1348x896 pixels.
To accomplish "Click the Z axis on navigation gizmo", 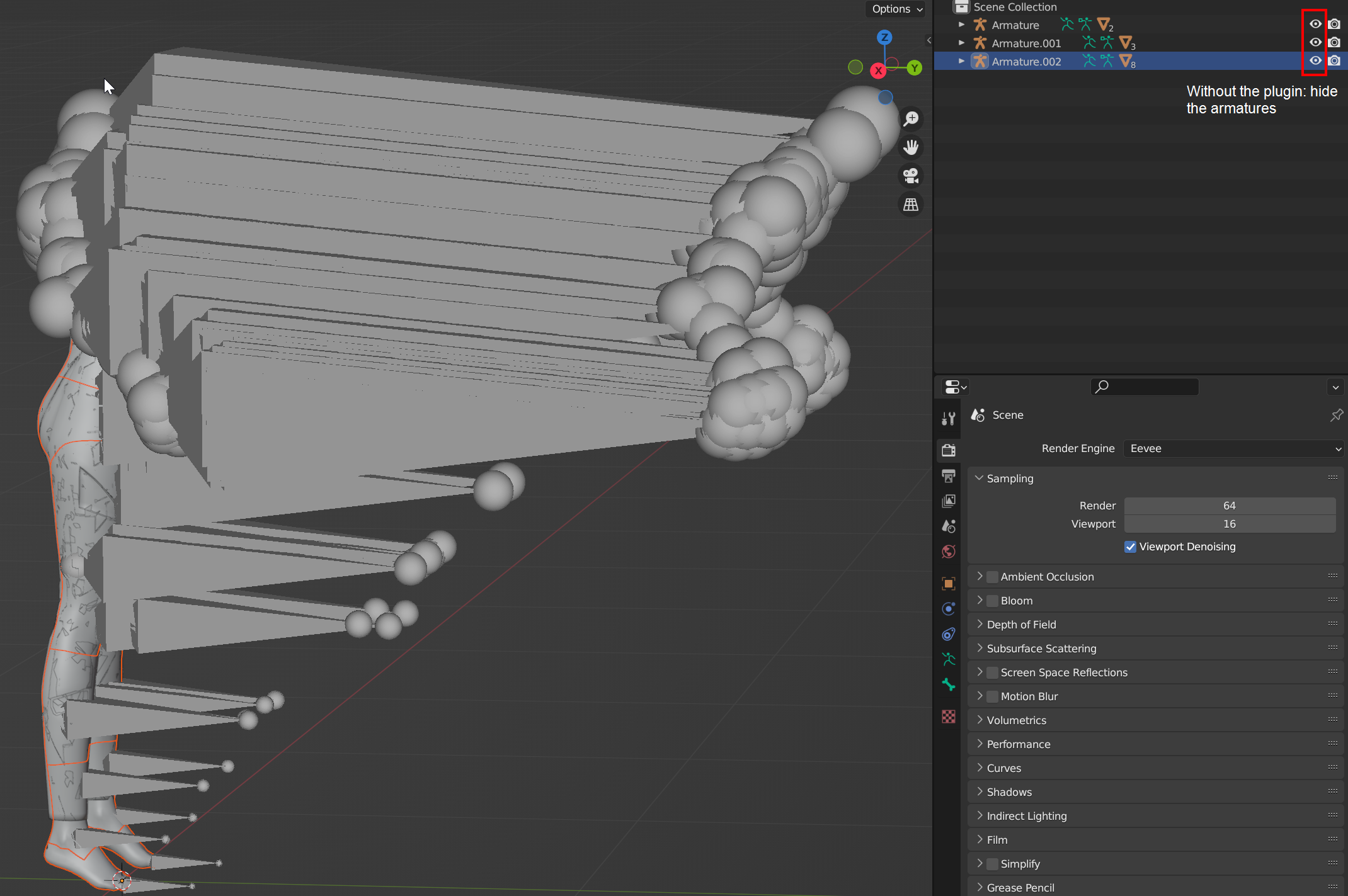I will click(x=884, y=37).
